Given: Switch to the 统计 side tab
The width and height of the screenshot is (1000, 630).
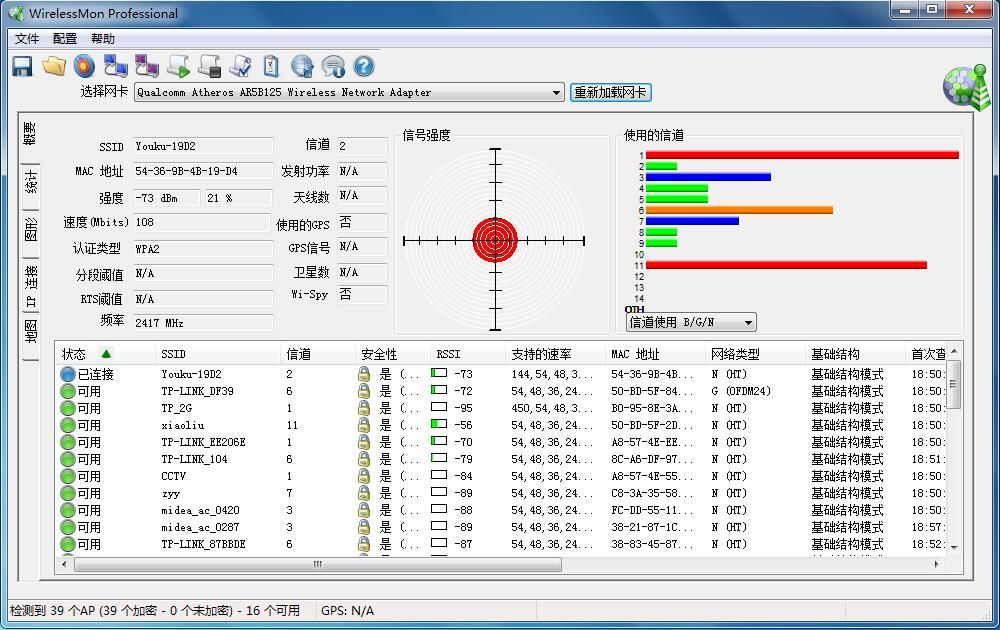Looking at the screenshot, I should (30, 182).
